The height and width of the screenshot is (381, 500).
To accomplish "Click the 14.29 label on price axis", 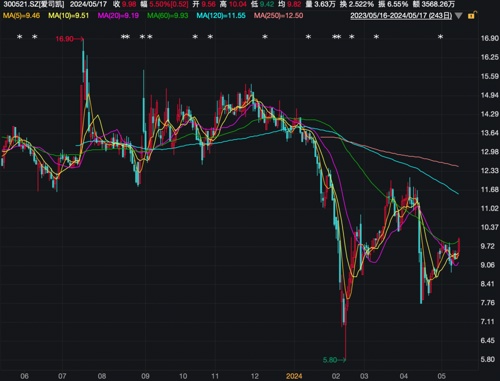I will click(490, 114).
